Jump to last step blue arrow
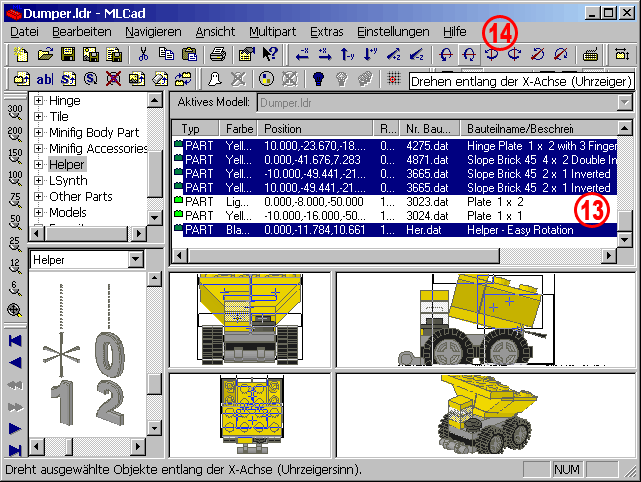The width and height of the screenshot is (641, 482). point(15,451)
